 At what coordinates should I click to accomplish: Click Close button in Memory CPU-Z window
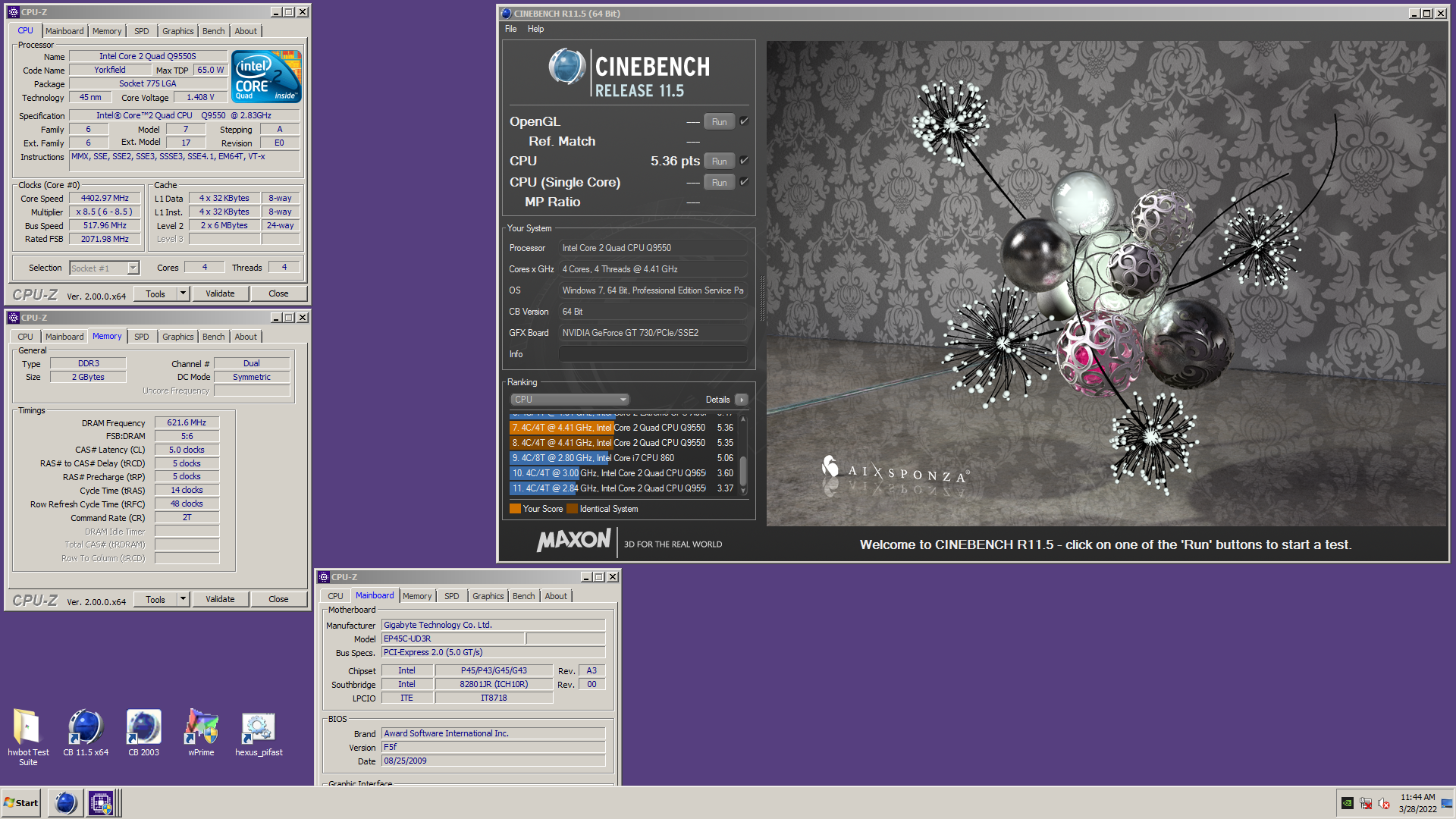[278, 599]
